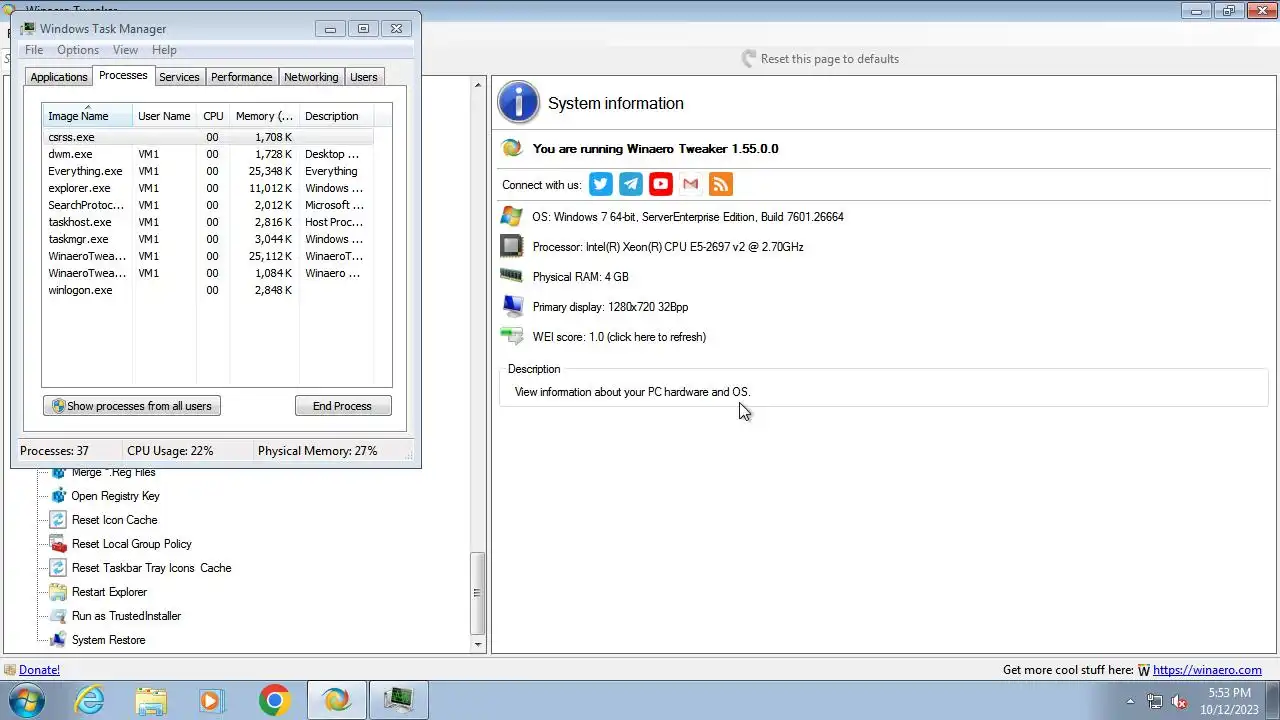This screenshot has width=1280, height=720.
Task: Click Reset this page to defaults
Action: [820, 59]
